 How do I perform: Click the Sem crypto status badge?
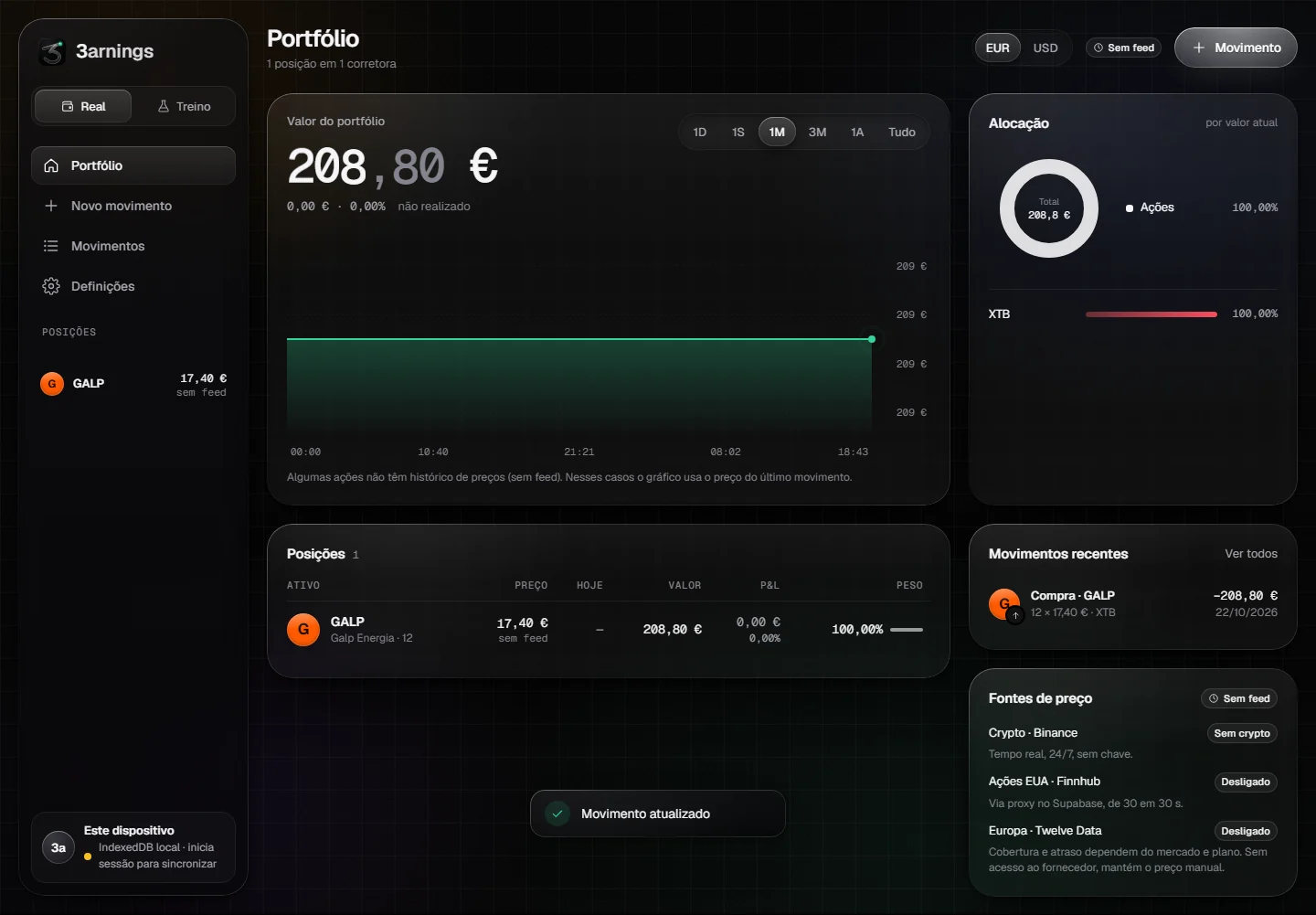1242,733
